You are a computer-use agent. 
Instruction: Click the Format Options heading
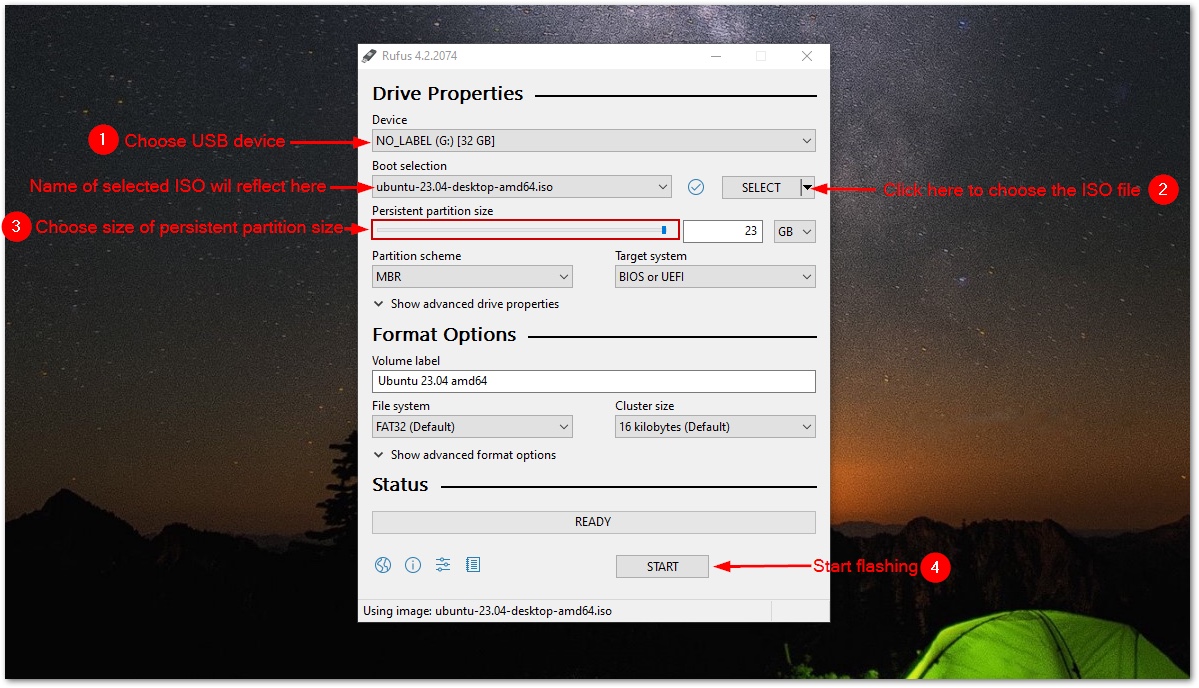444,335
